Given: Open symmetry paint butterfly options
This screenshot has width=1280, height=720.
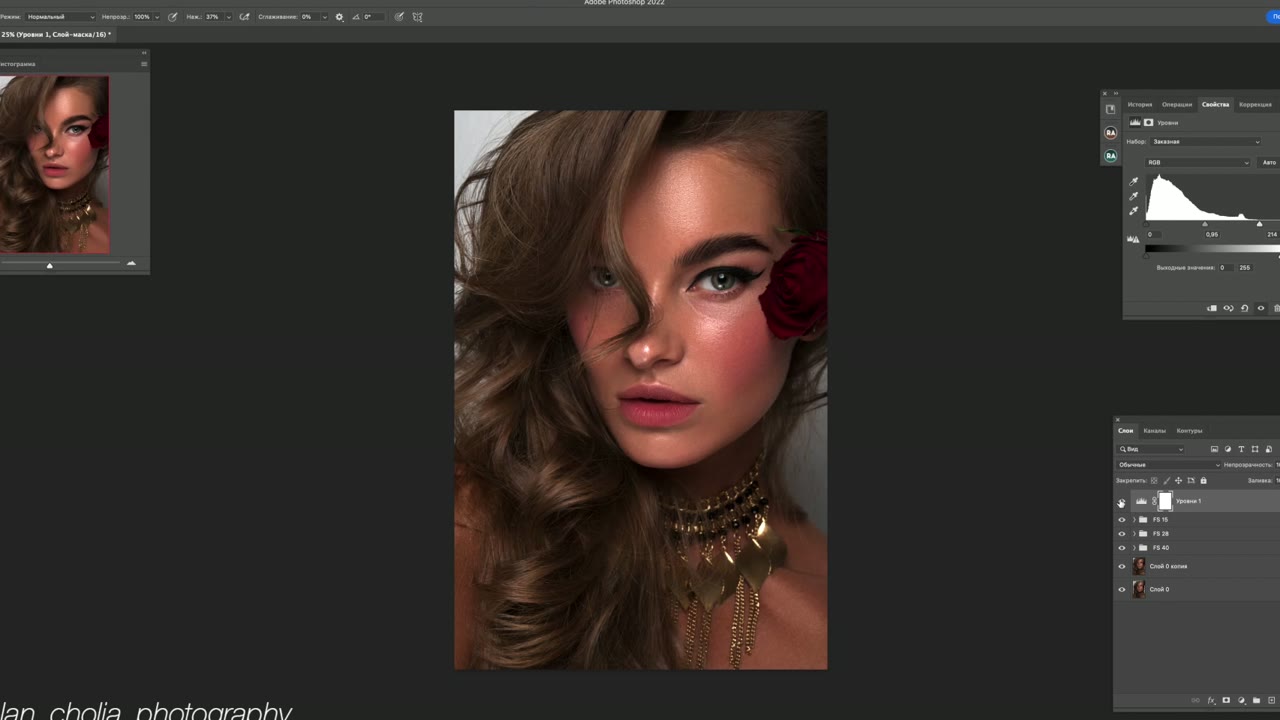Looking at the screenshot, I should click(418, 17).
